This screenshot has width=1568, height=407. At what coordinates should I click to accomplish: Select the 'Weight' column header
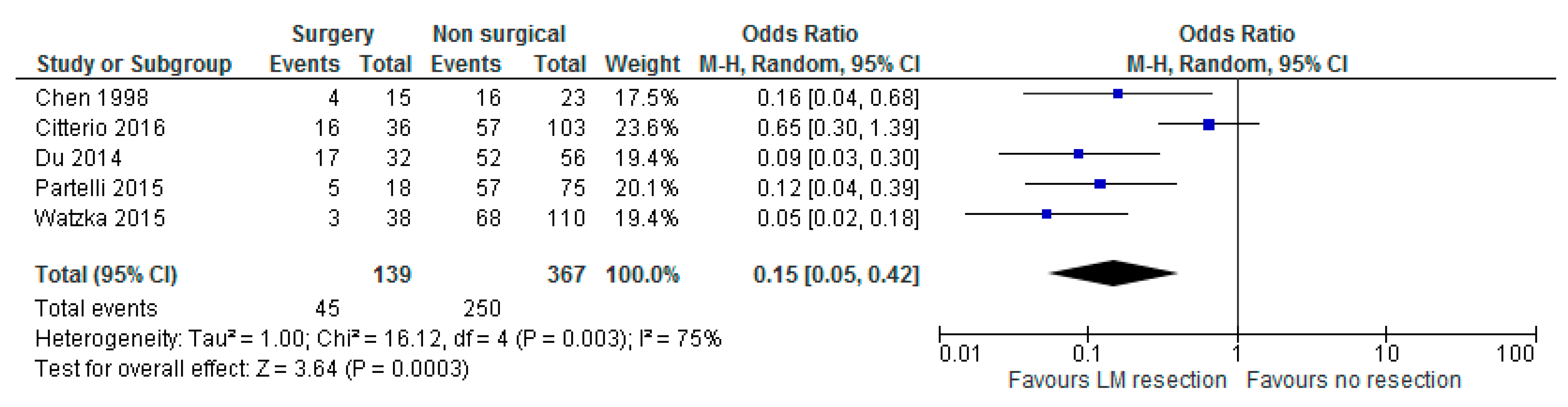pyautogui.click(x=642, y=64)
